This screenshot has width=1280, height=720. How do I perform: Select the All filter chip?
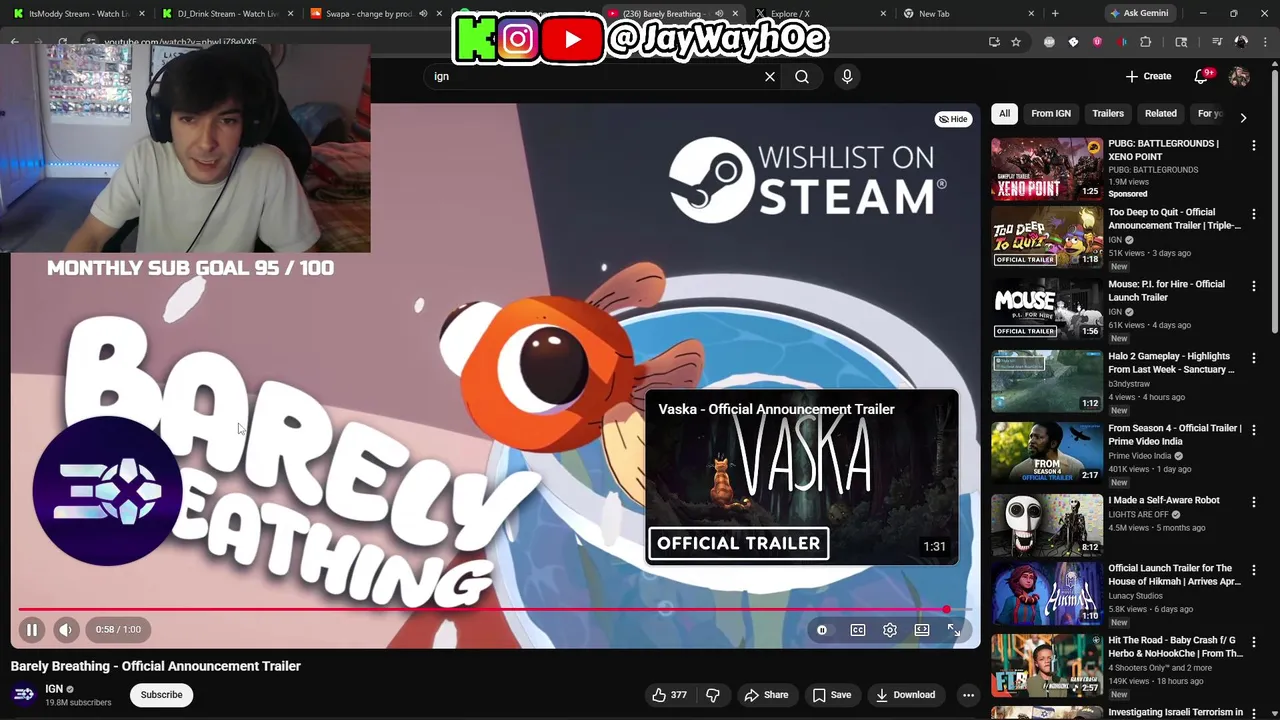(x=1004, y=114)
